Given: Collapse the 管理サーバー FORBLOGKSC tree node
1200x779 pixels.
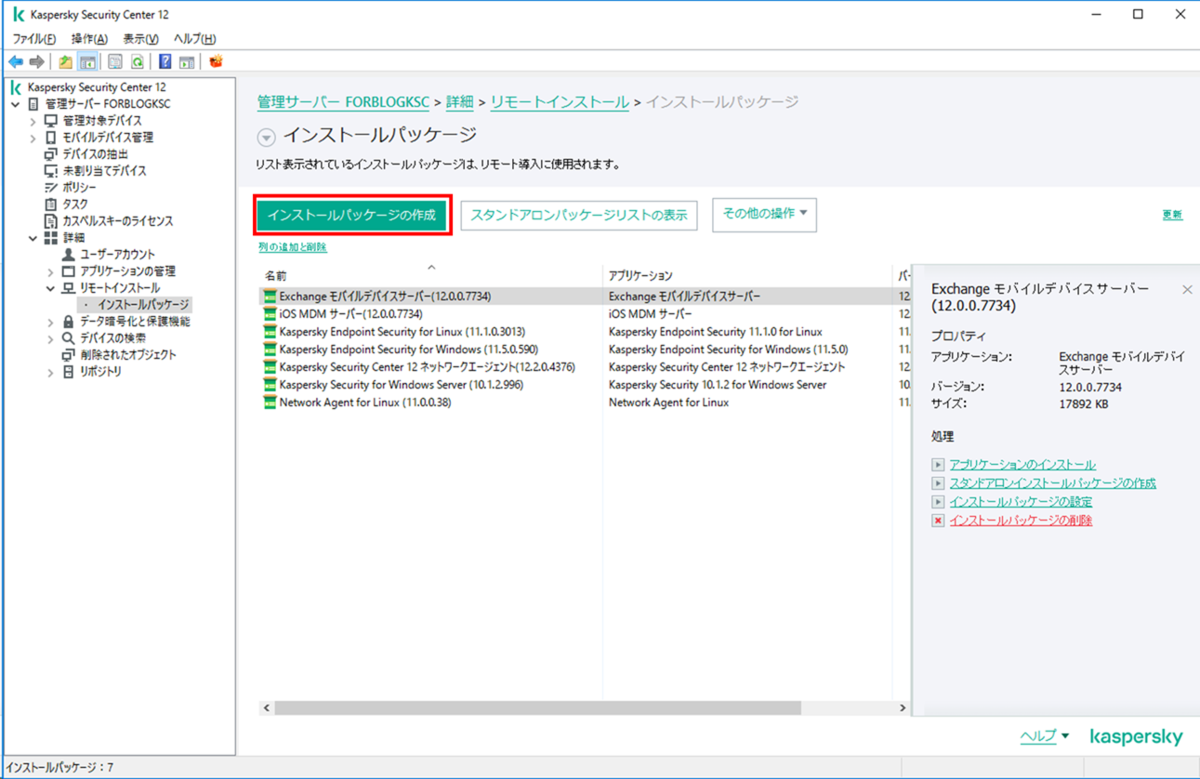Looking at the screenshot, I should tap(15, 104).
